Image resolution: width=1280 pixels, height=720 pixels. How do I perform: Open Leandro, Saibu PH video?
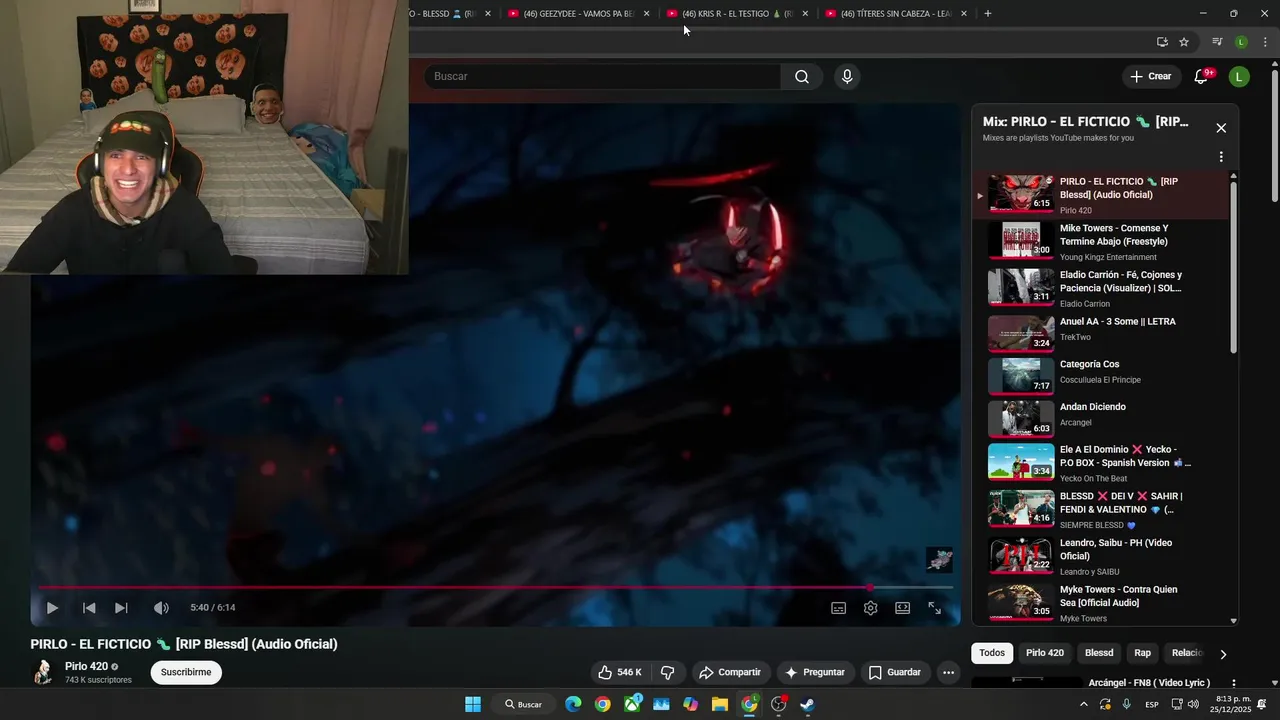pos(1100,556)
